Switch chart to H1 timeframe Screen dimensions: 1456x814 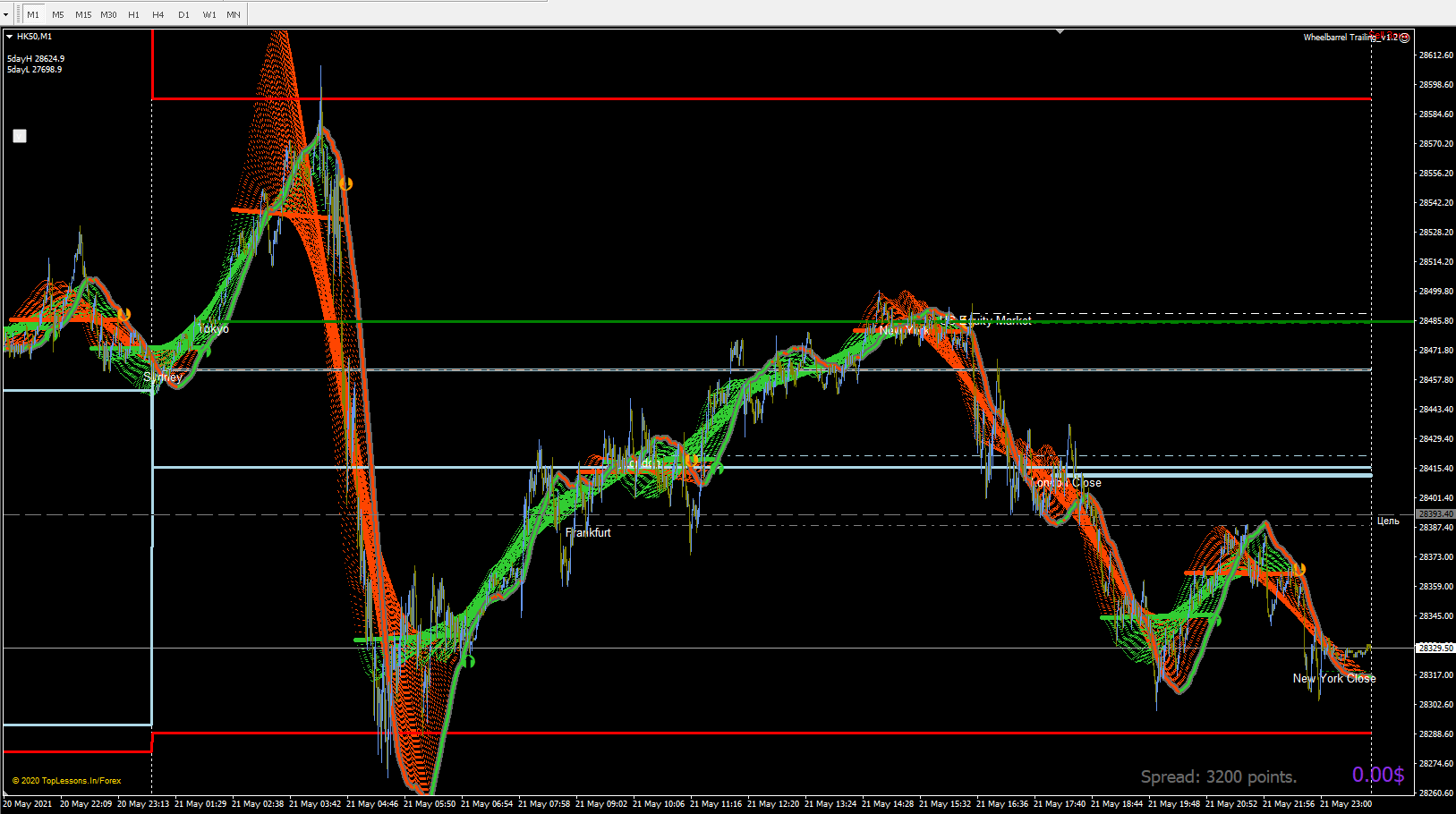click(x=133, y=14)
